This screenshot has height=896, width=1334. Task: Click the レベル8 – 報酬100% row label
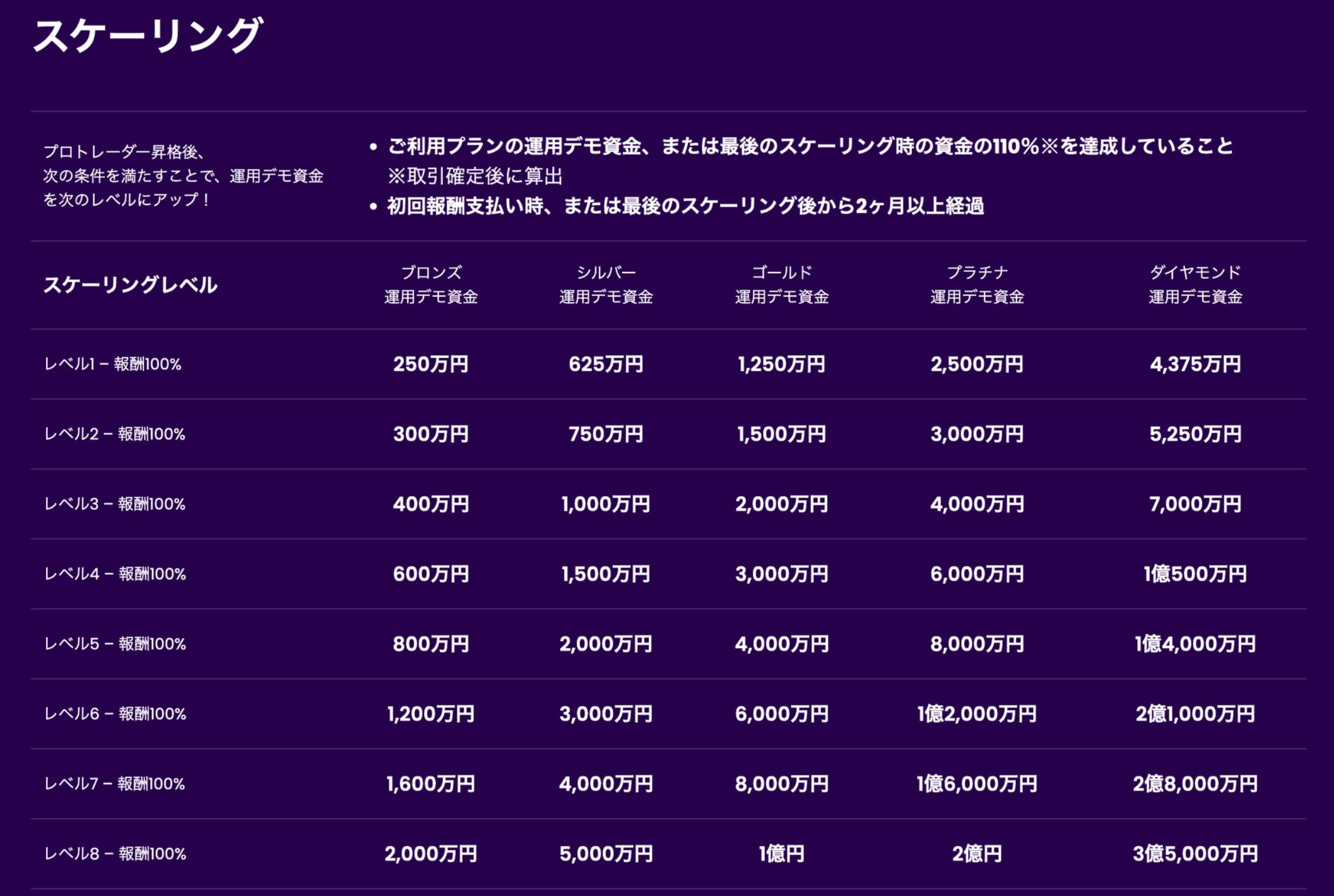115,854
